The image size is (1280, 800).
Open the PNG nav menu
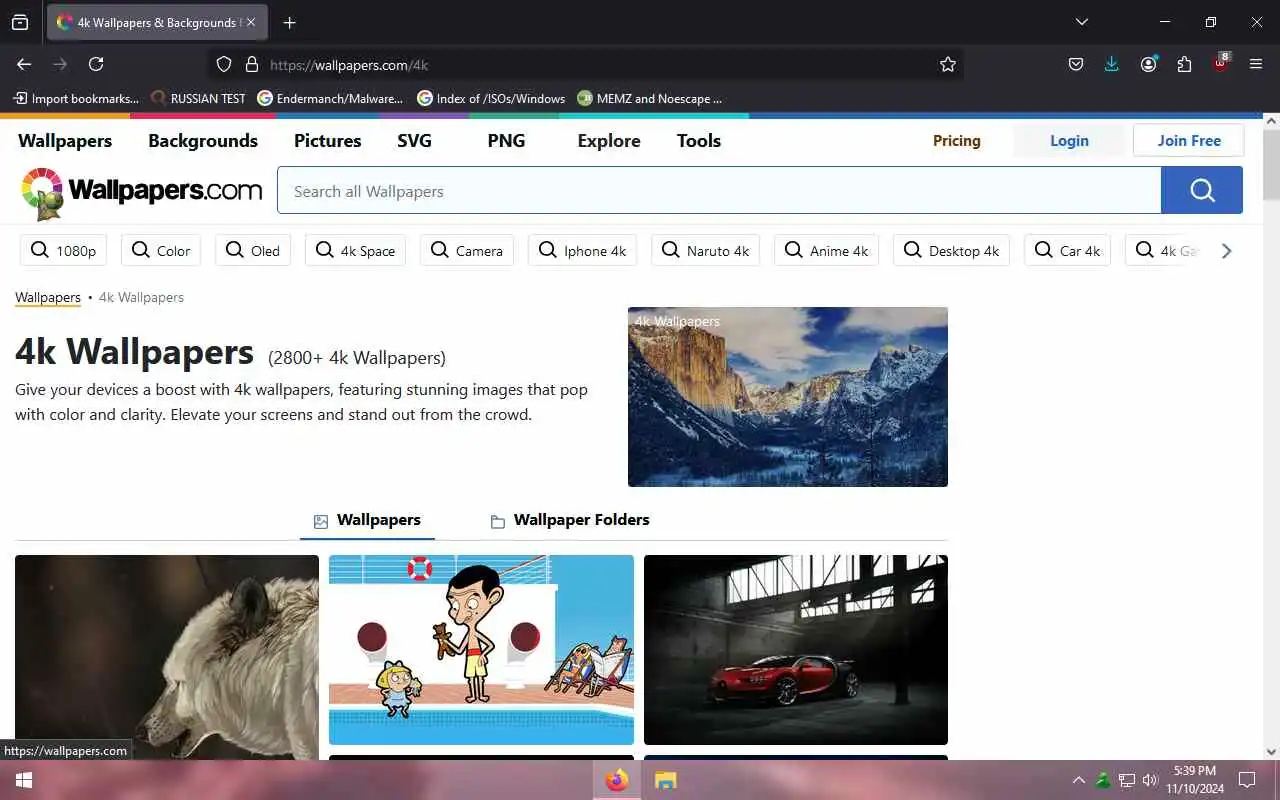click(x=506, y=141)
